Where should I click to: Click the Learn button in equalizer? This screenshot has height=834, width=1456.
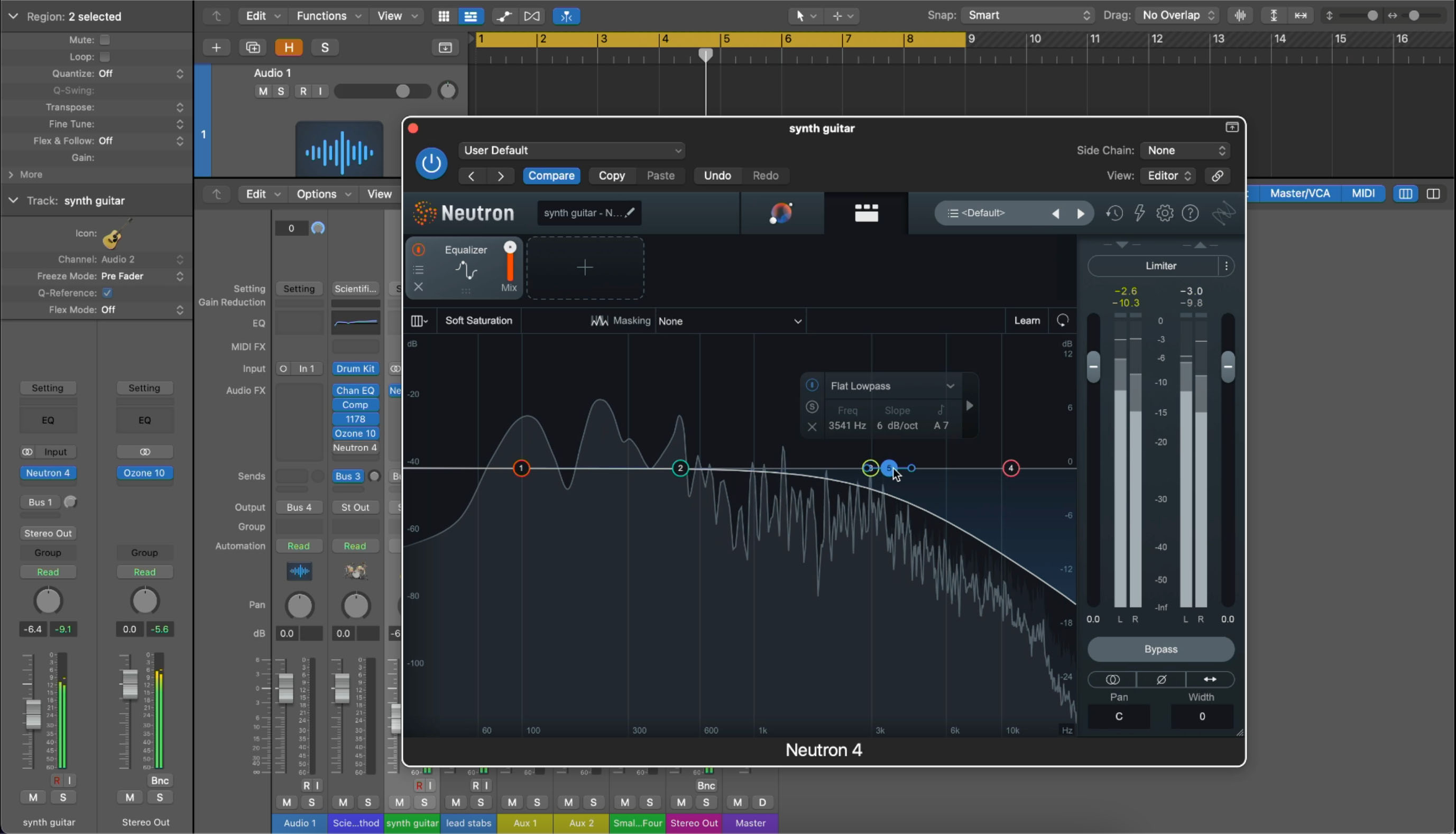1026,320
